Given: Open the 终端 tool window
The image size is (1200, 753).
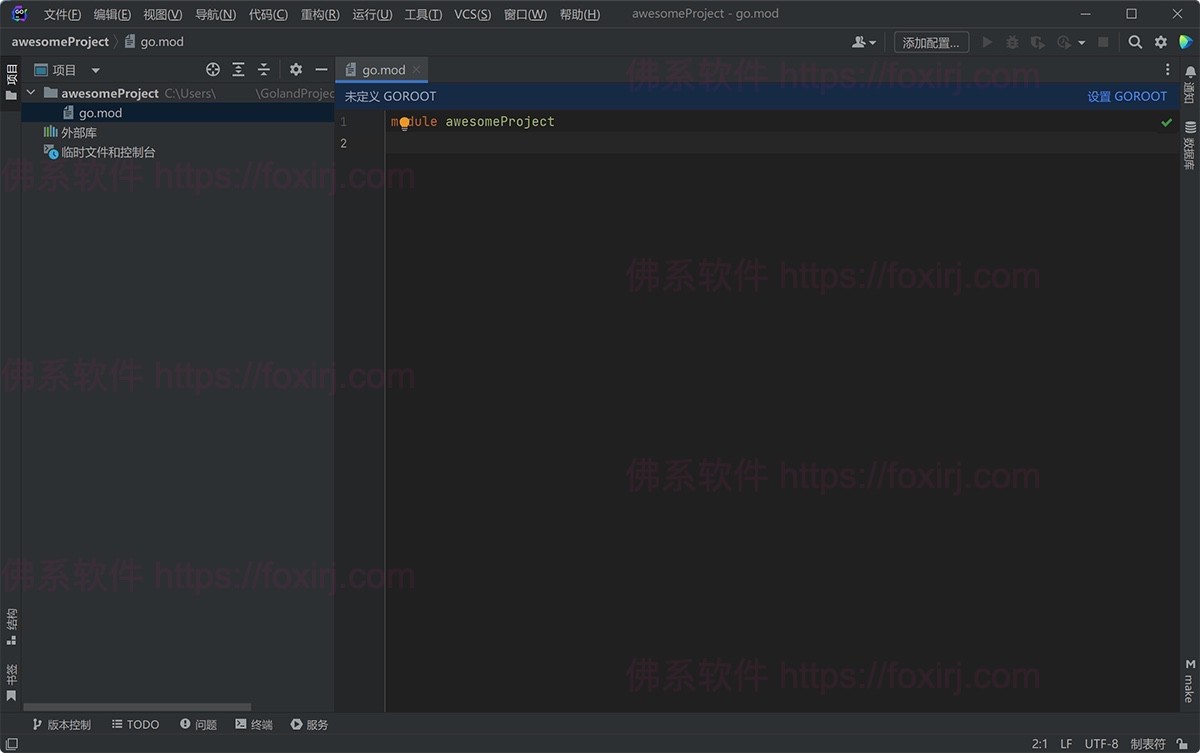Looking at the screenshot, I should pos(253,724).
